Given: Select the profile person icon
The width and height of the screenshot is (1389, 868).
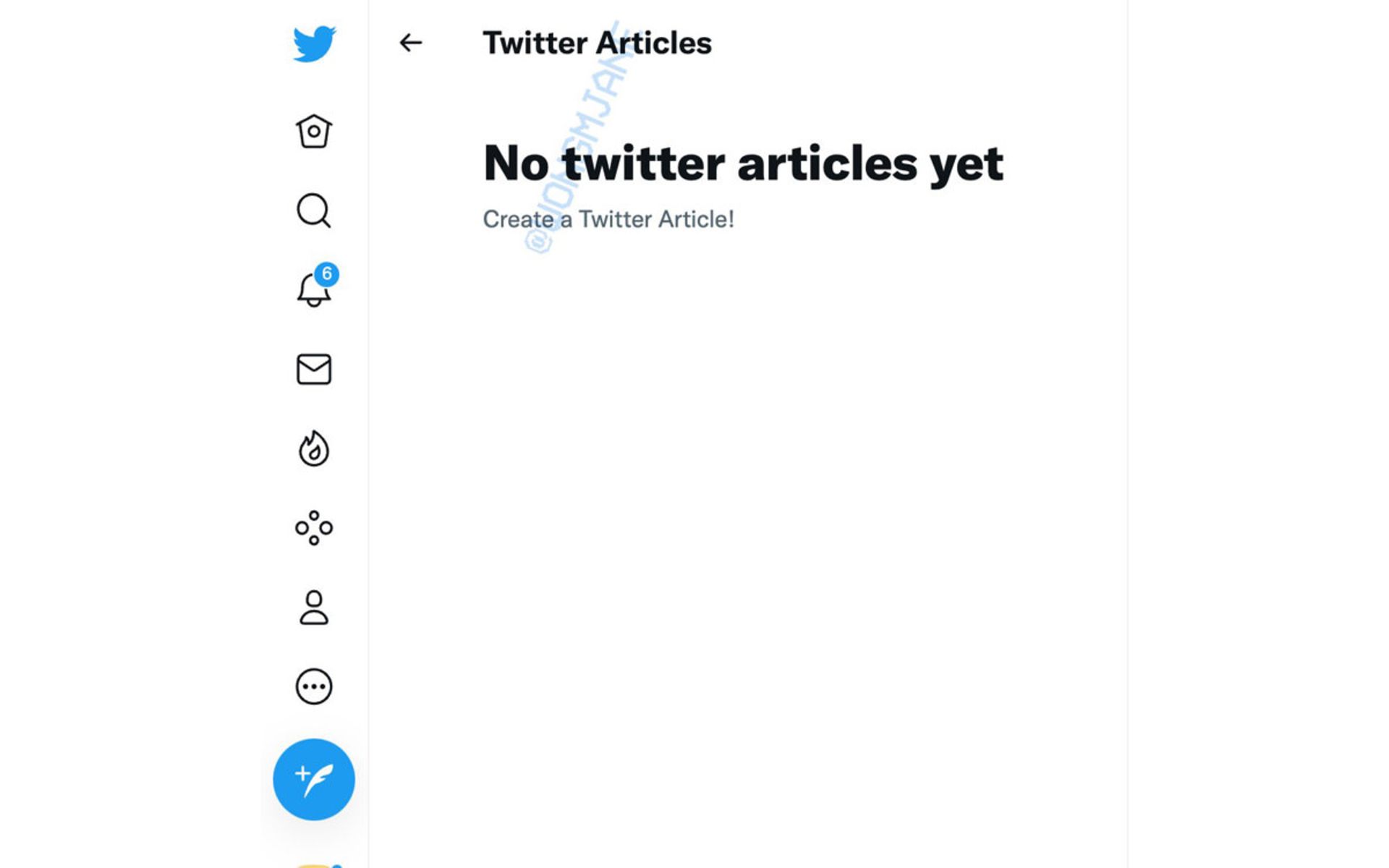Looking at the screenshot, I should [x=313, y=607].
